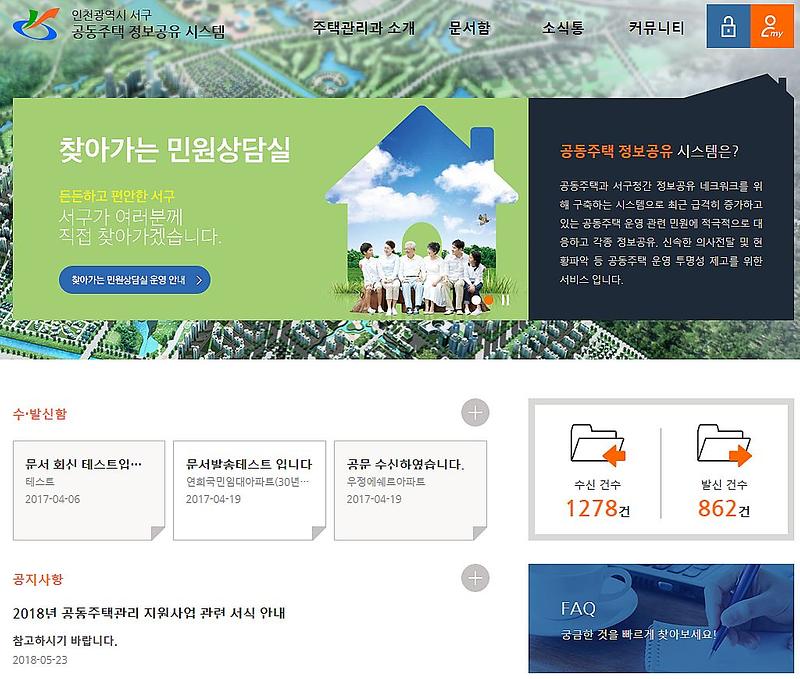Pause the banner slideshow with the II icon

tap(505, 300)
